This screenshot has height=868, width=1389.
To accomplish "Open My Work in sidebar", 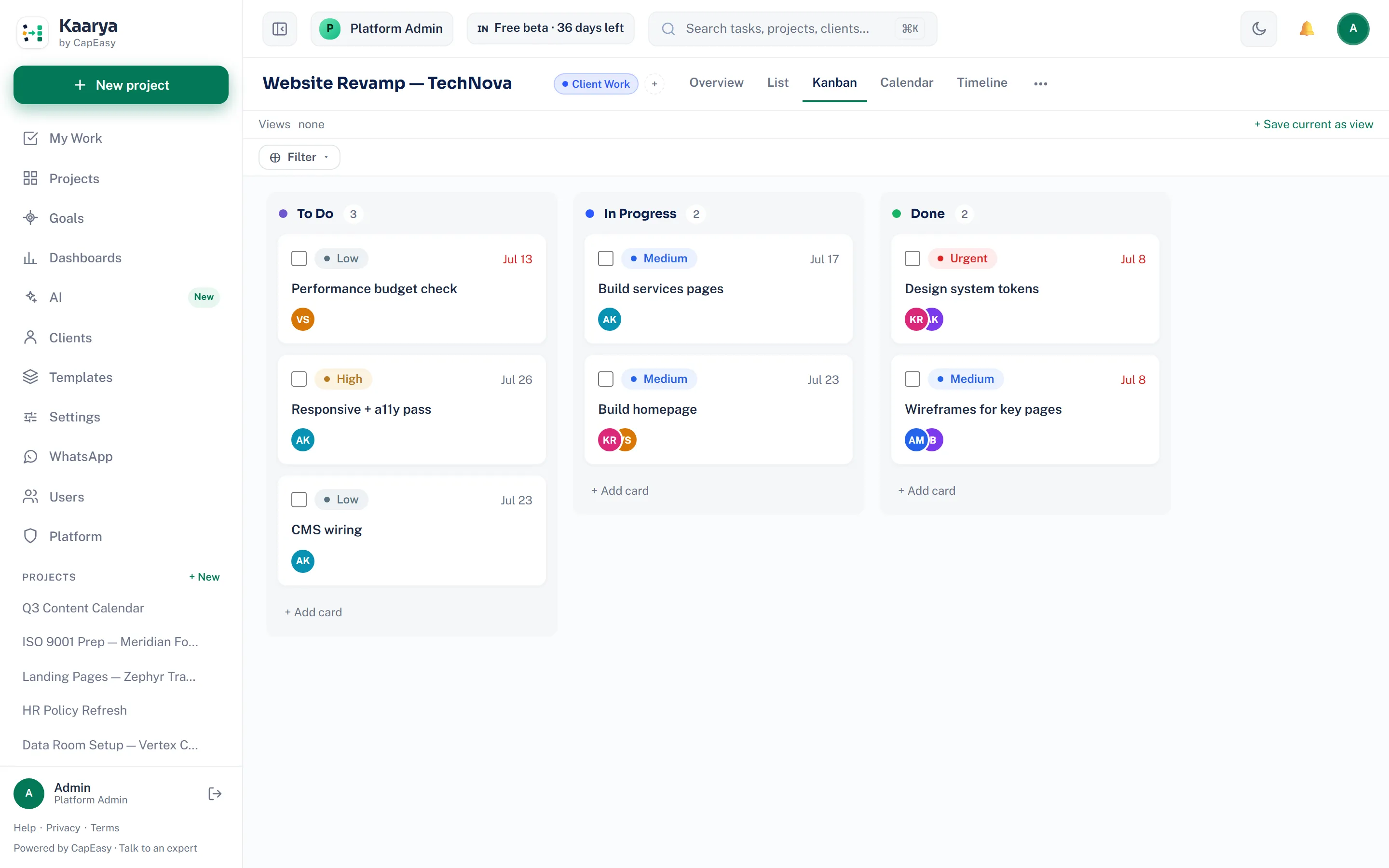I will 121,138.
